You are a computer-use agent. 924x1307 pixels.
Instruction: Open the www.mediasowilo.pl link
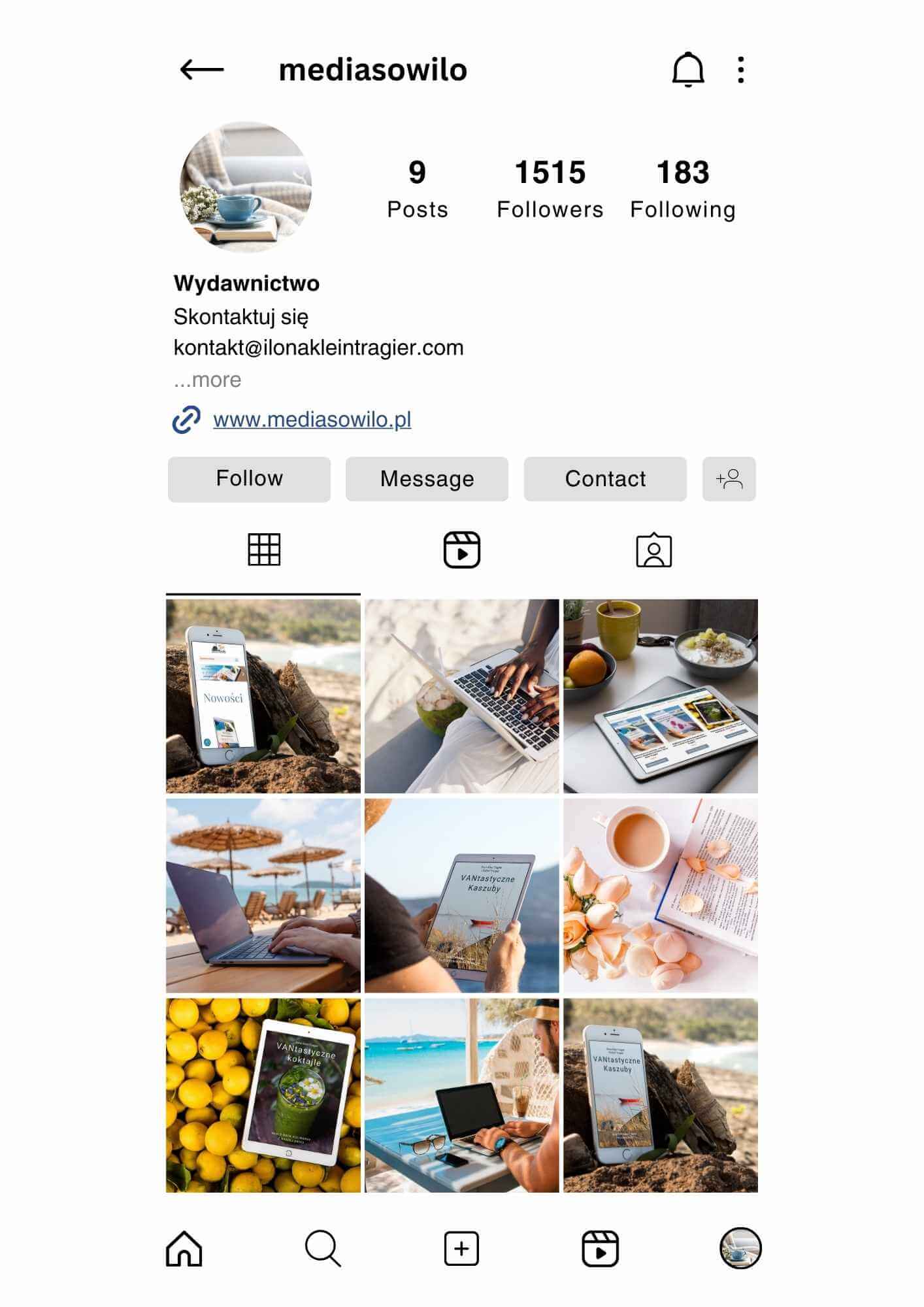pos(312,420)
